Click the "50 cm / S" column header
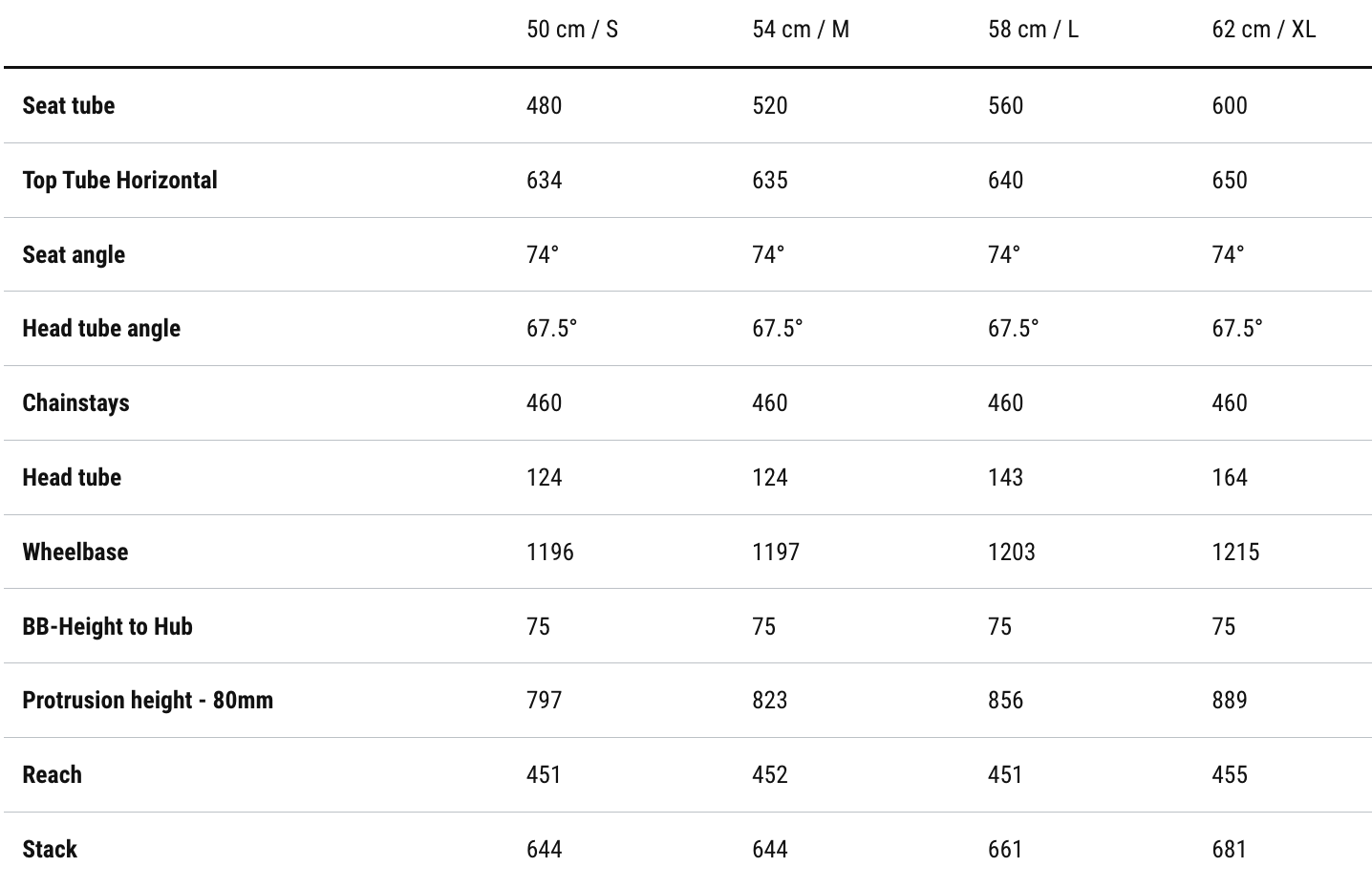 coord(571,30)
